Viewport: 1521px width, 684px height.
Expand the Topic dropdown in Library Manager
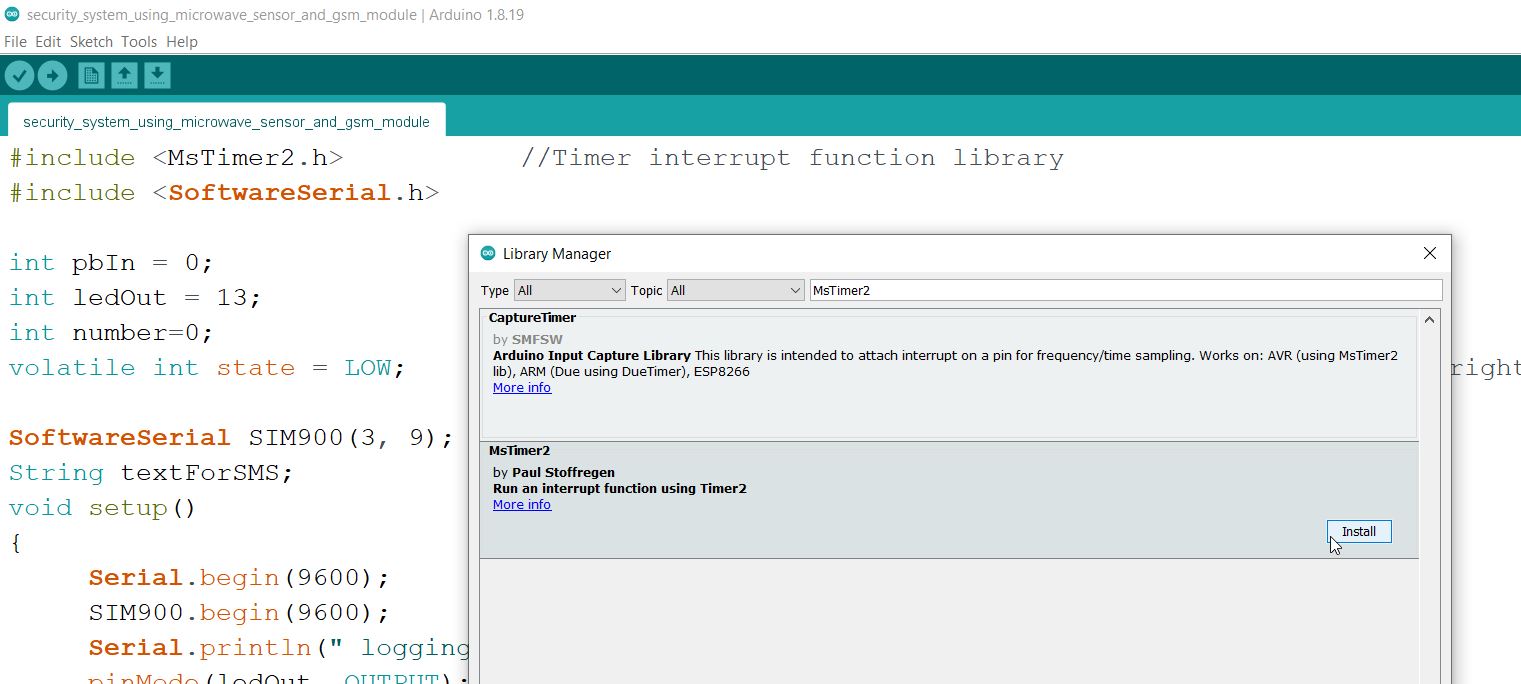[x=736, y=290]
